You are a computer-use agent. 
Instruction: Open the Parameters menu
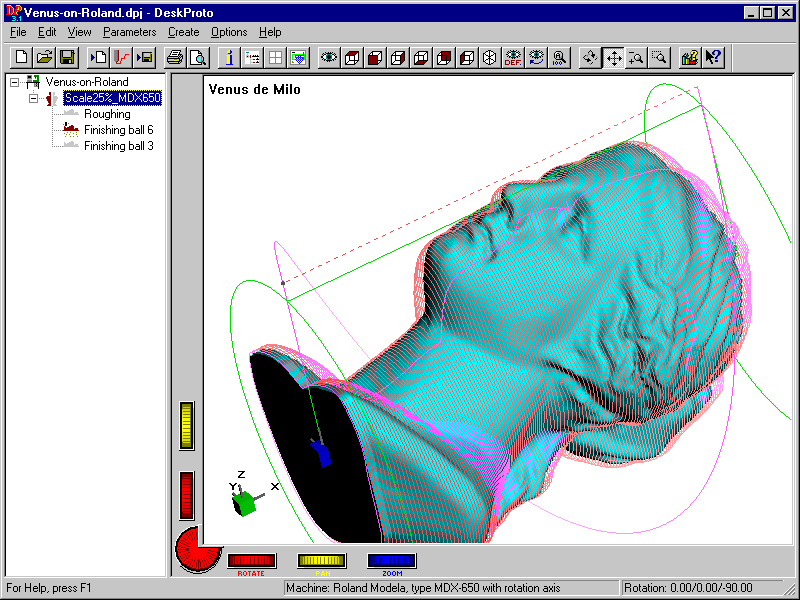(130, 32)
